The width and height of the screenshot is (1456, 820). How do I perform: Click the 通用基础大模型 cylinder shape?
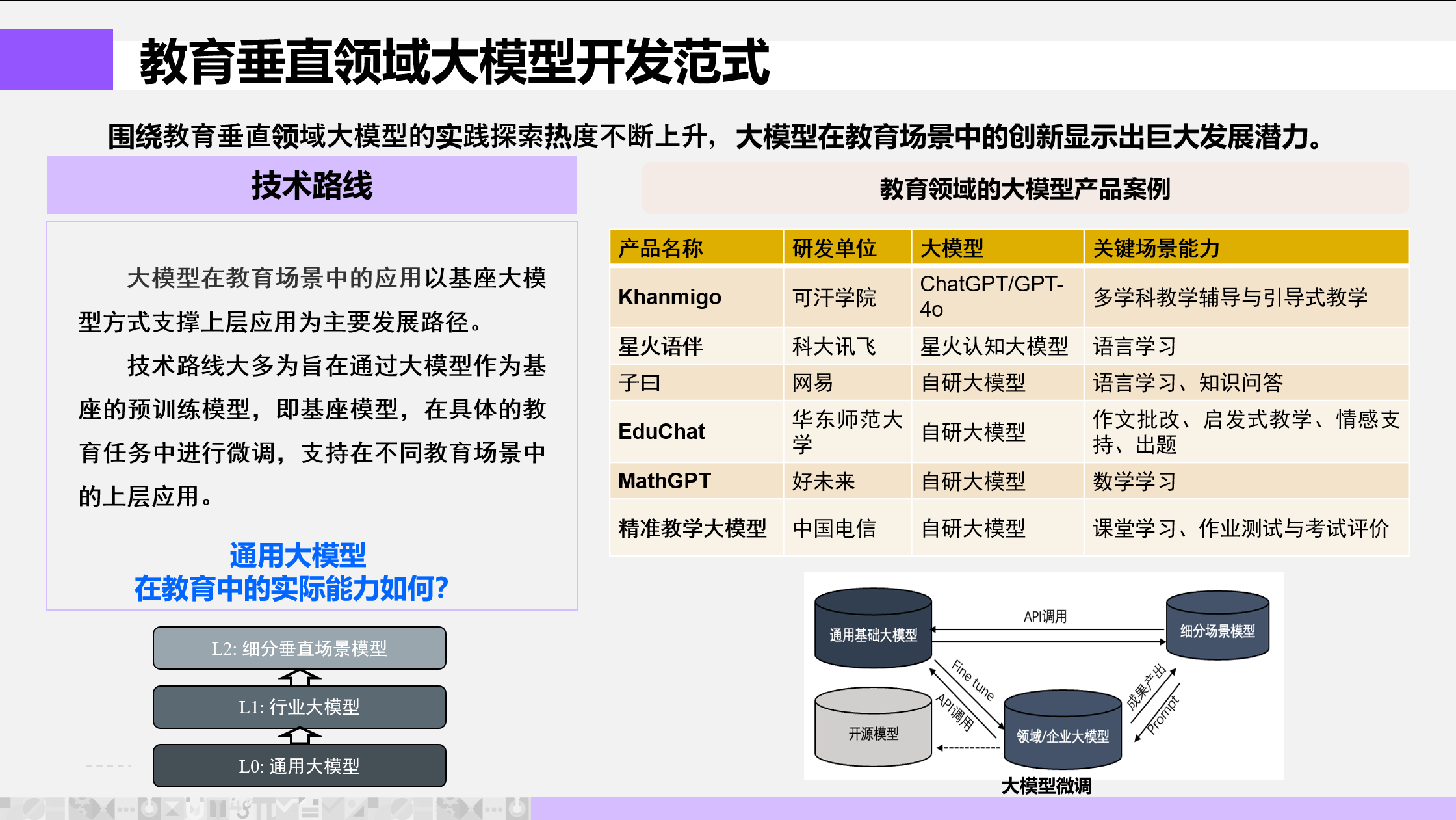[872, 629]
